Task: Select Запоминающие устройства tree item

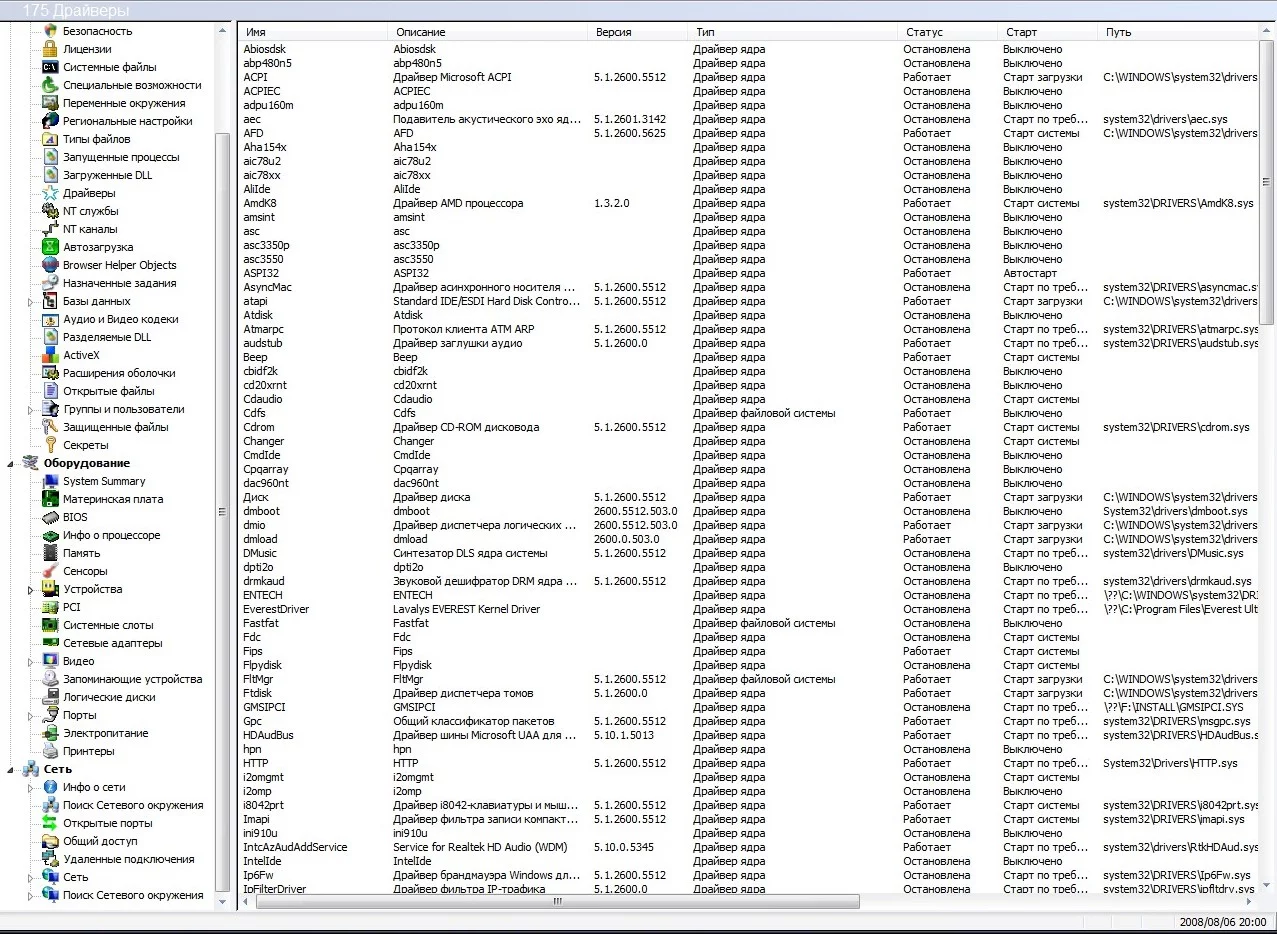Action: coord(132,679)
